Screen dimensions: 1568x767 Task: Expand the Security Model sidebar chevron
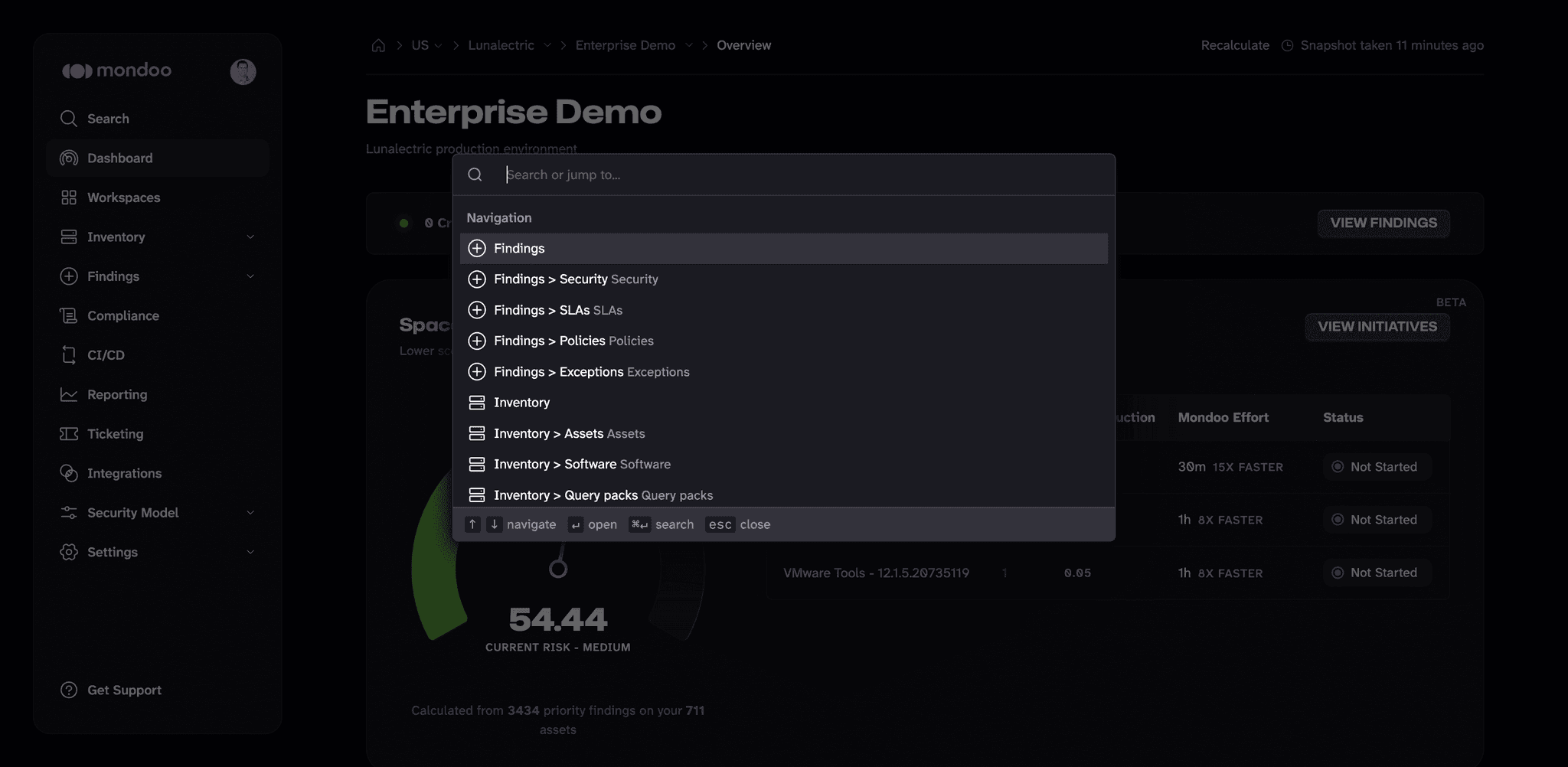(250, 513)
